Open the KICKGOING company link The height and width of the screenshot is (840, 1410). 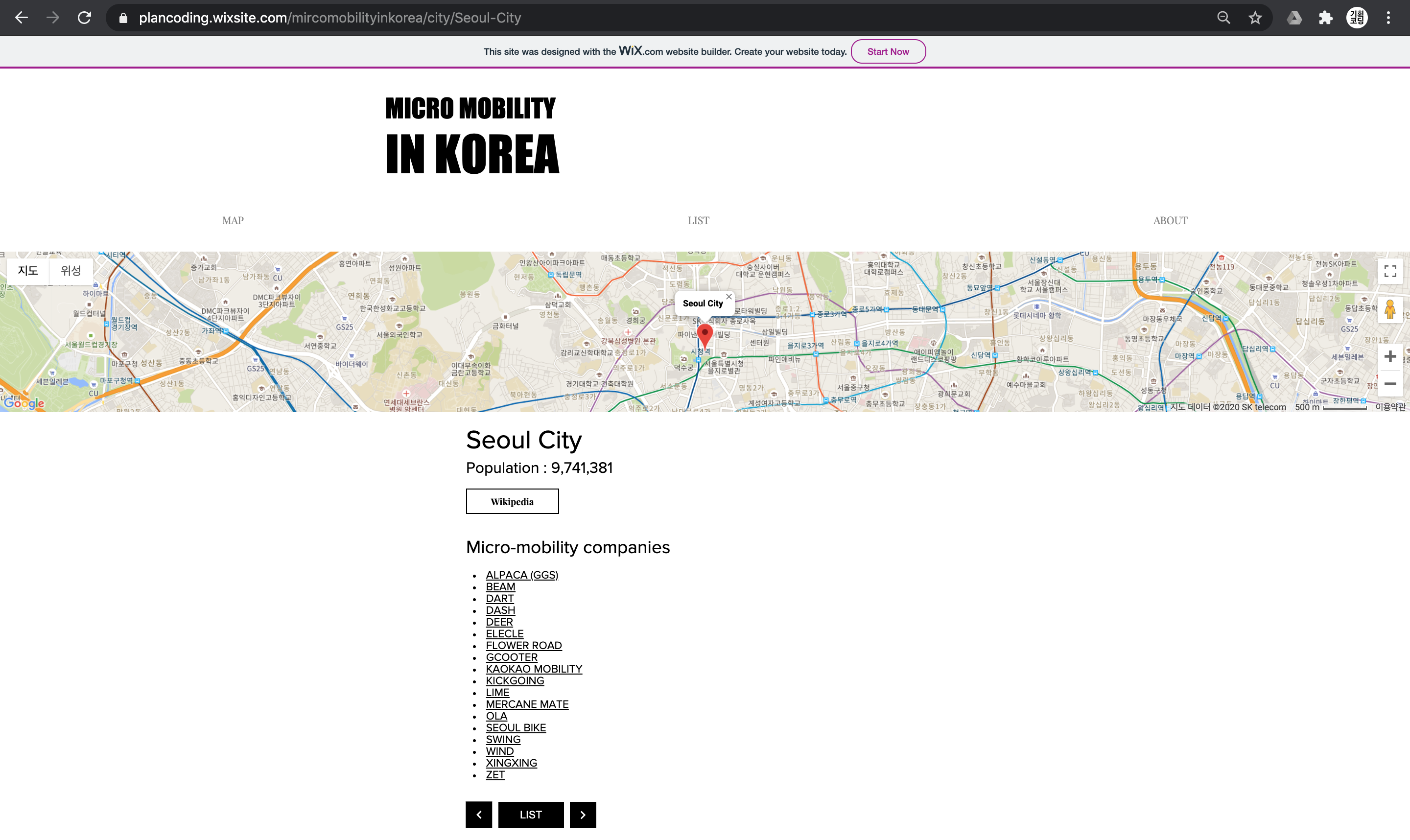515,680
